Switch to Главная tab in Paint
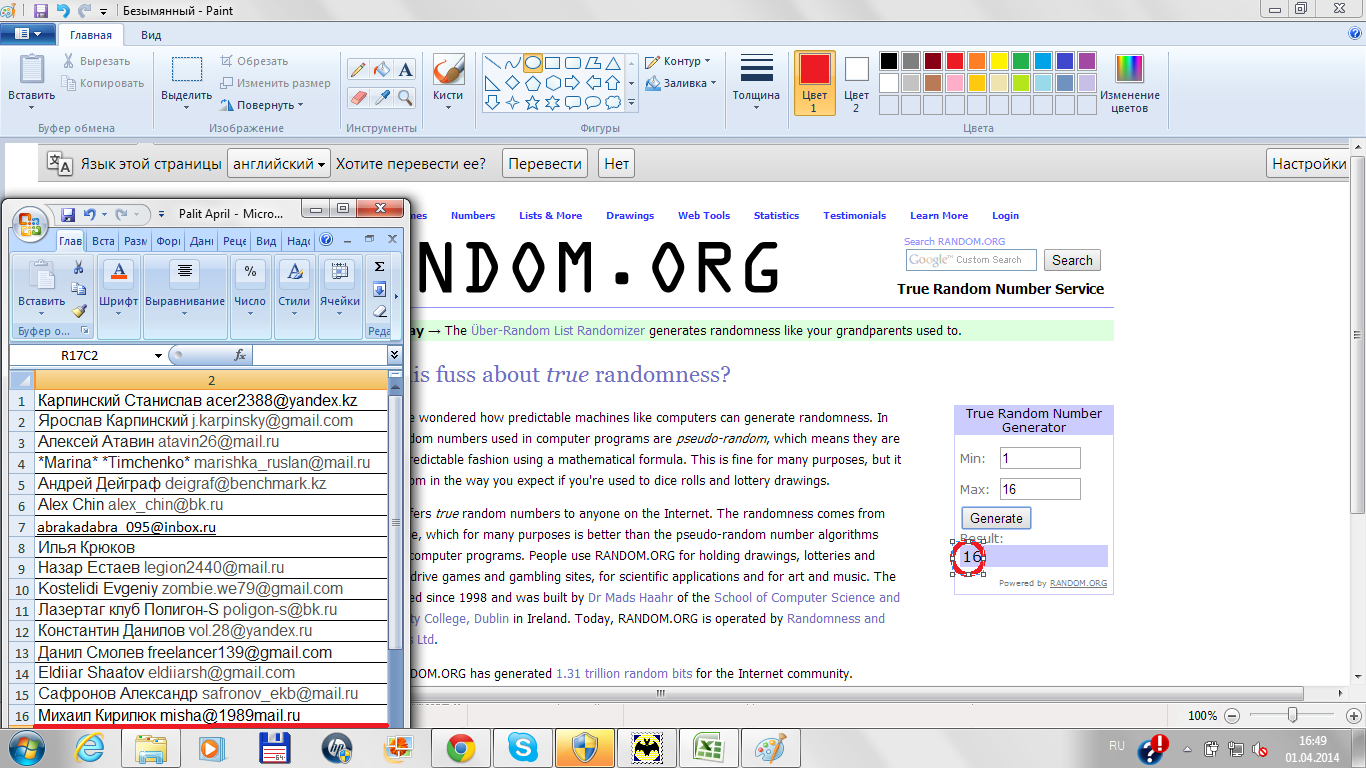 point(91,35)
